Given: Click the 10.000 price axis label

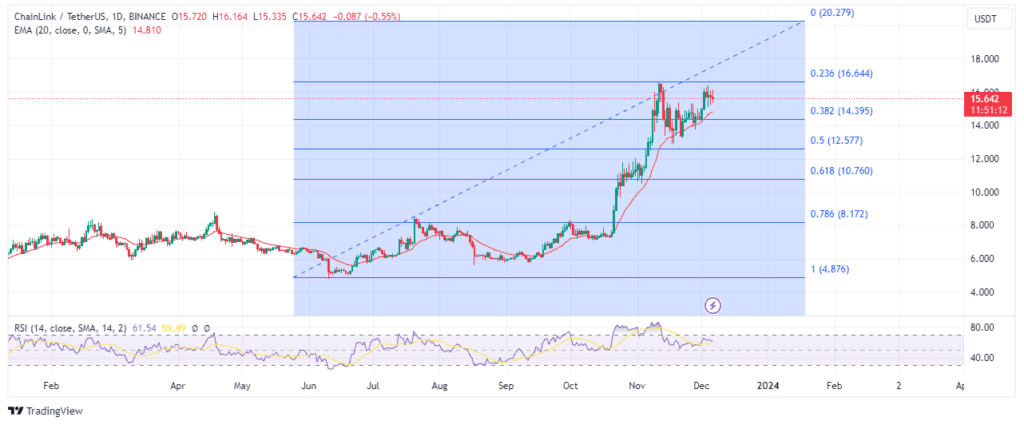Looking at the screenshot, I should click(986, 193).
